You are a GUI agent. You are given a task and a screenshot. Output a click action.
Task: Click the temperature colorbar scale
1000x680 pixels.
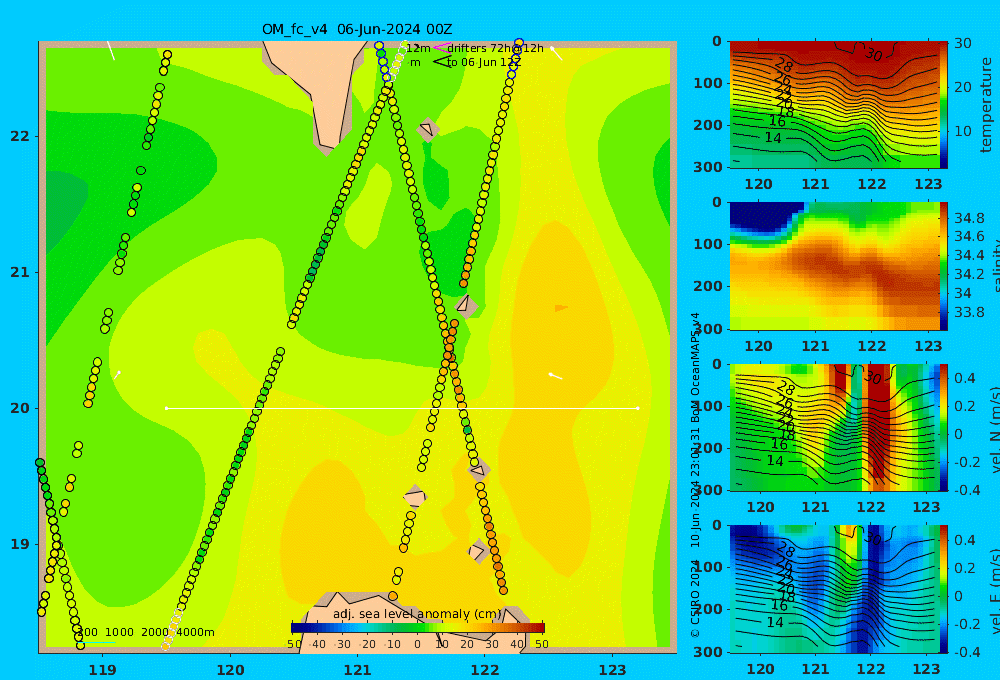click(944, 105)
